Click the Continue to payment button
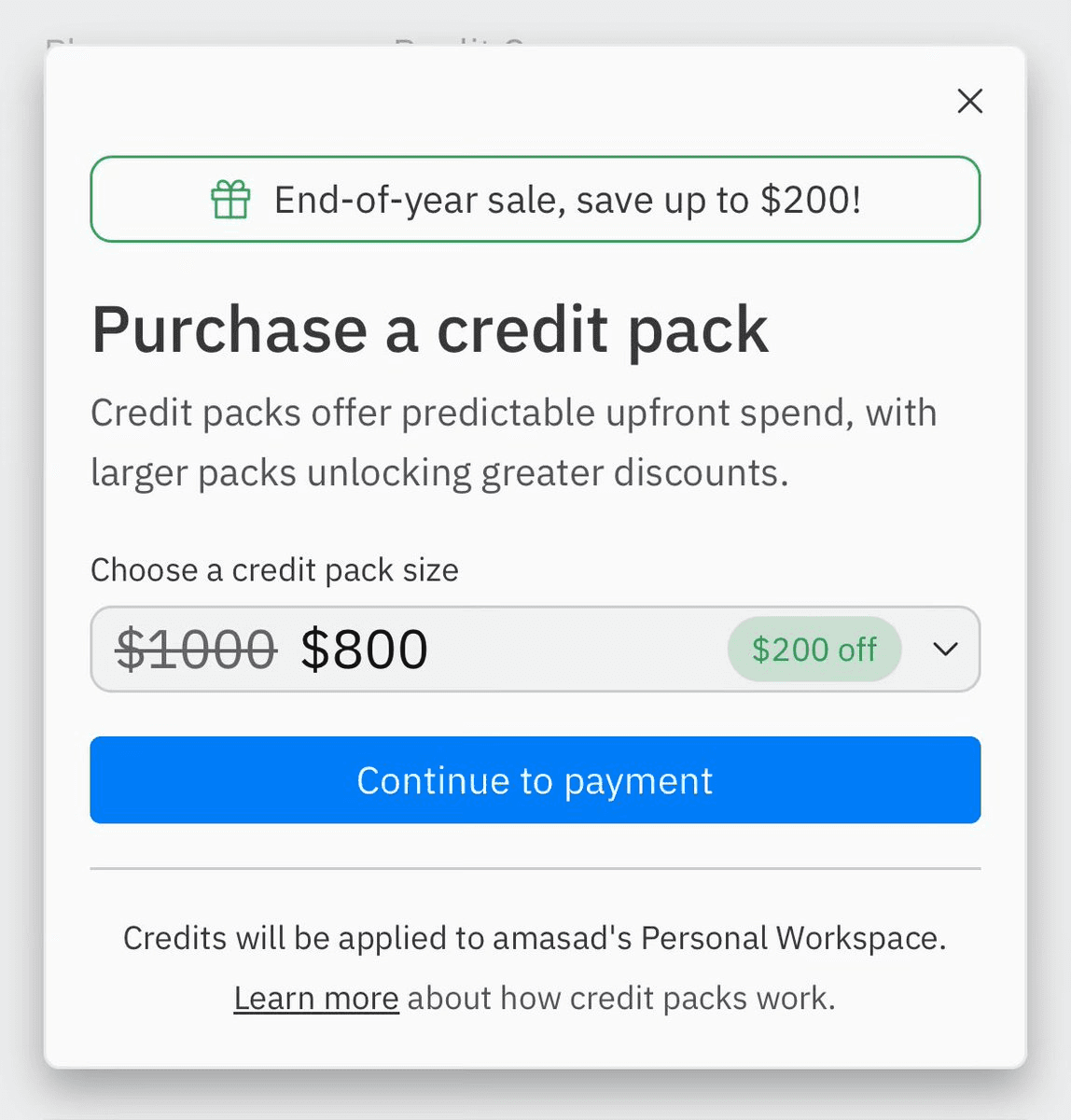 [535, 780]
